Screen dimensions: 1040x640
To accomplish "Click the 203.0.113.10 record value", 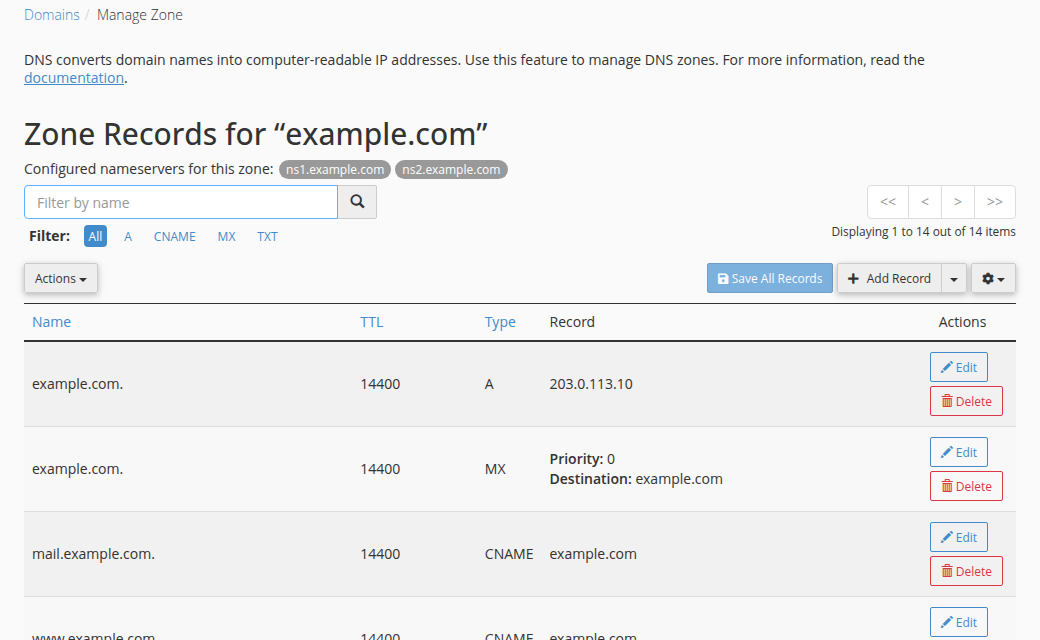I will coord(591,384).
